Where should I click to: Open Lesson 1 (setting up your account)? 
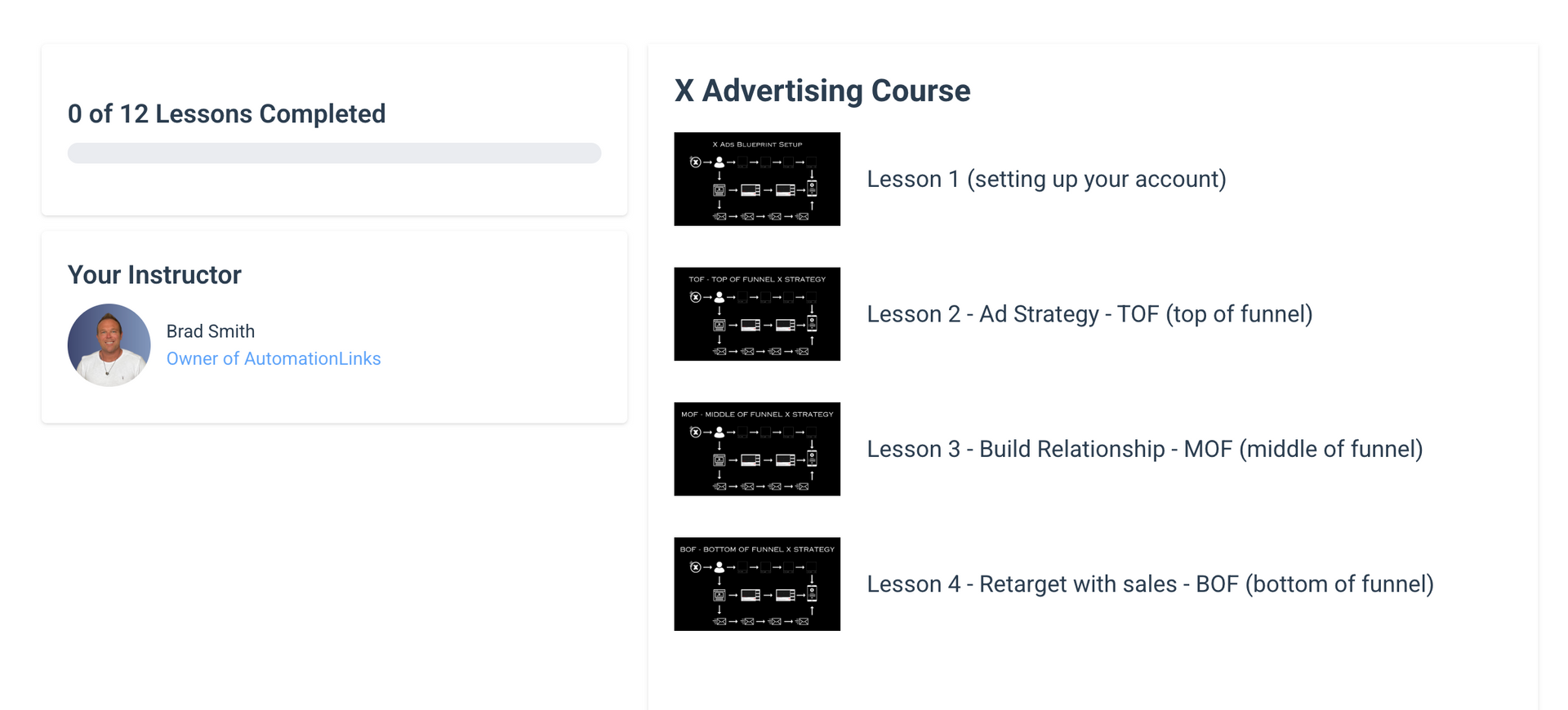1046,179
